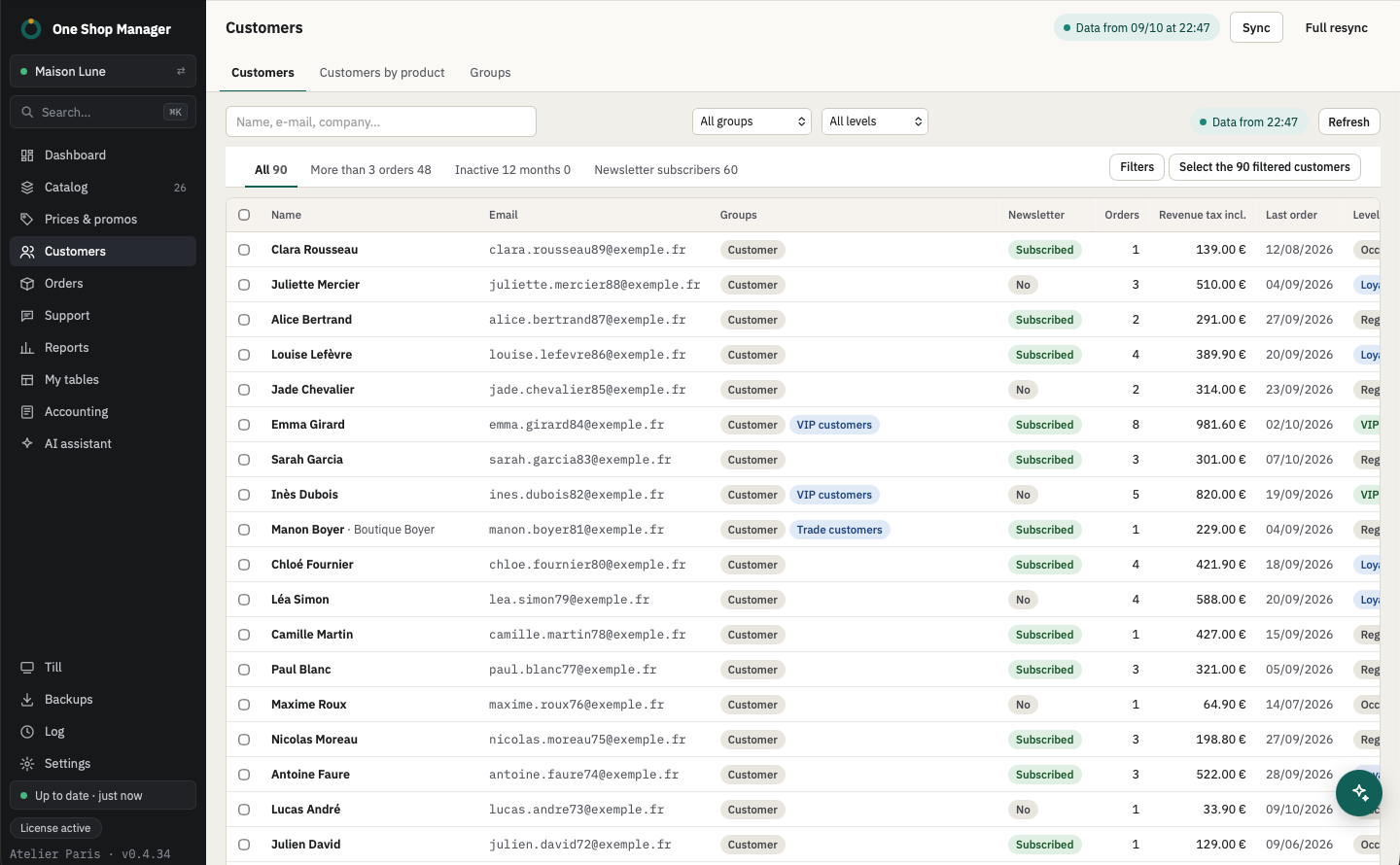
Task: Open the Dashboard icon in sidebar
Action: (x=27, y=156)
